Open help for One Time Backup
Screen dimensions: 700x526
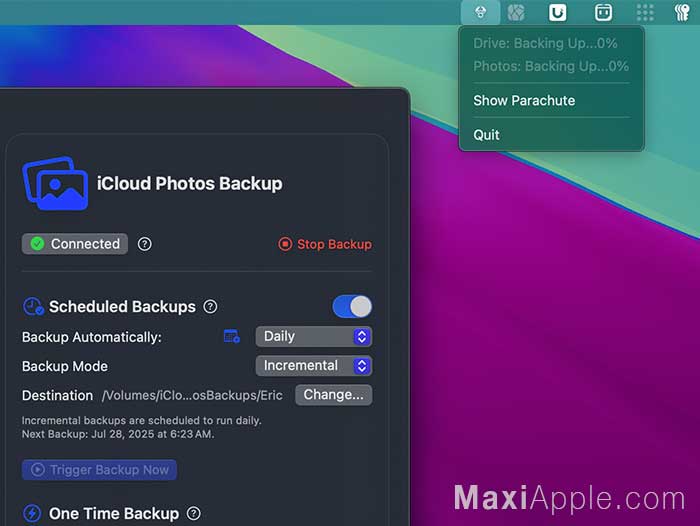193,513
